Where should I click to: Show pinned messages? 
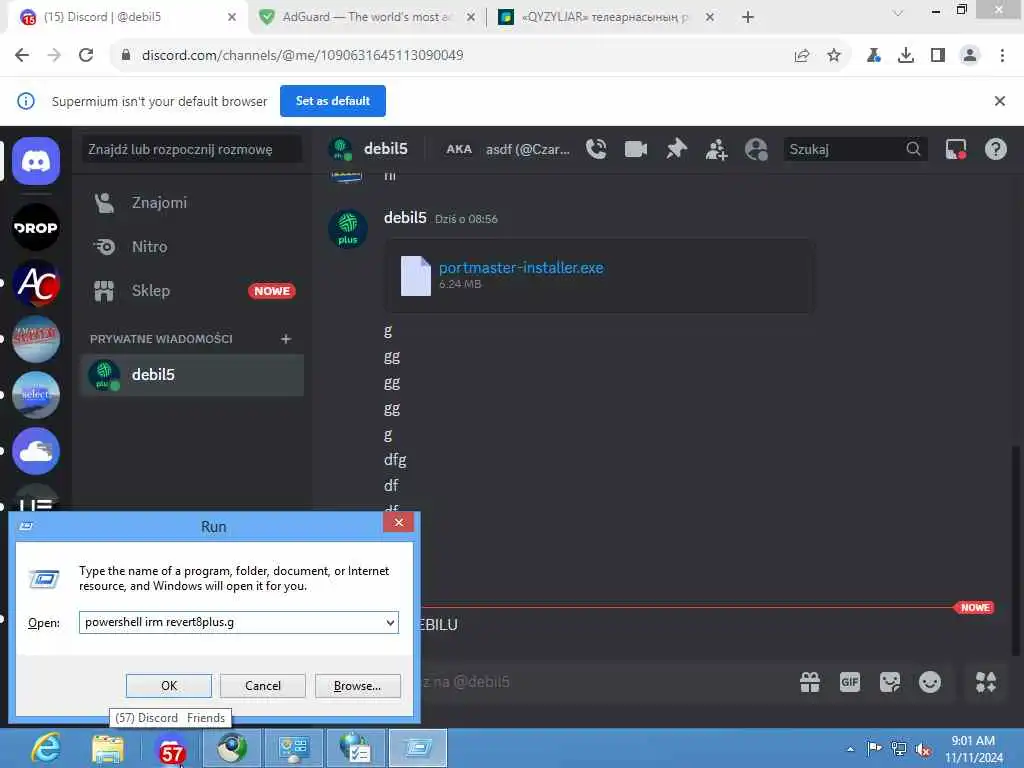(x=676, y=150)
